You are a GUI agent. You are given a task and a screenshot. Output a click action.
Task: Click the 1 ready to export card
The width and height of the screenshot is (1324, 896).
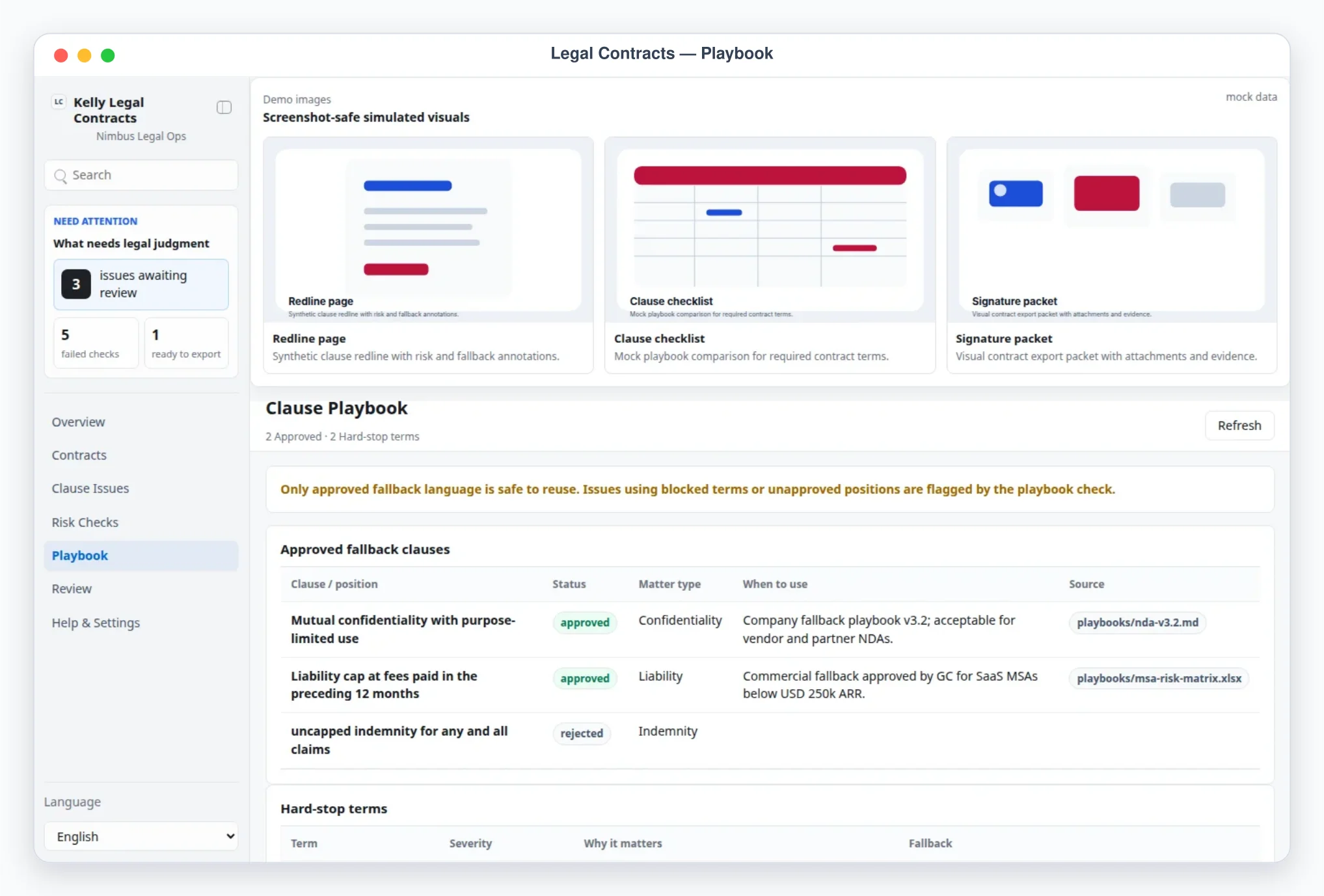click(186, 343)
